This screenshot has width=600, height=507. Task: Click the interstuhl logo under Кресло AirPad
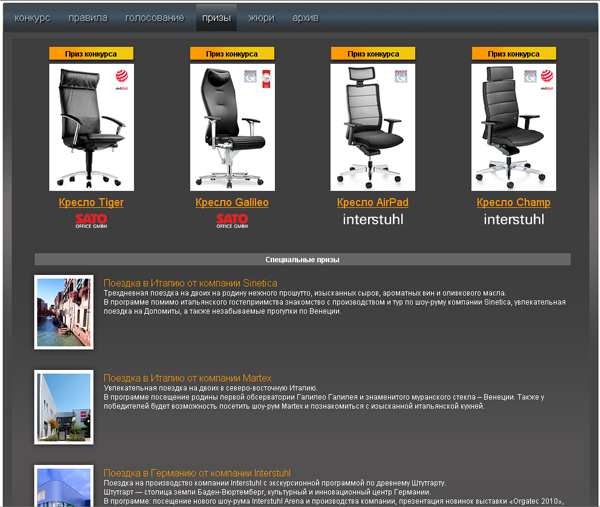click(373, 219)
